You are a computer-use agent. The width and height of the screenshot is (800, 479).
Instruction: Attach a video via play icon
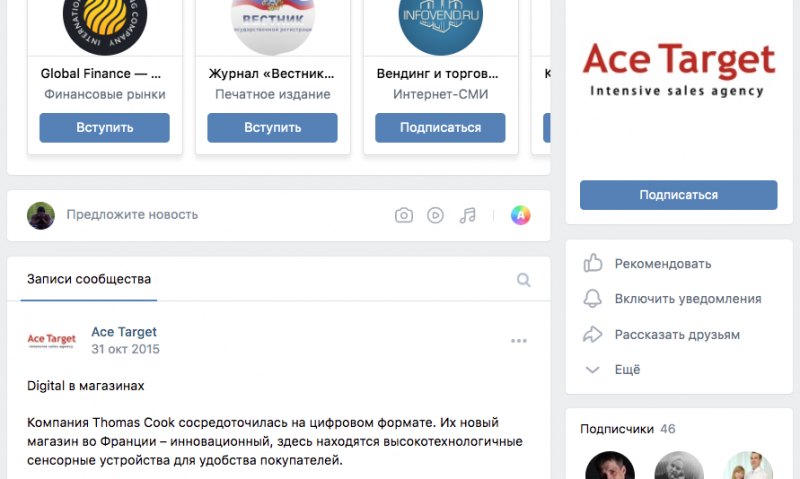435,215
